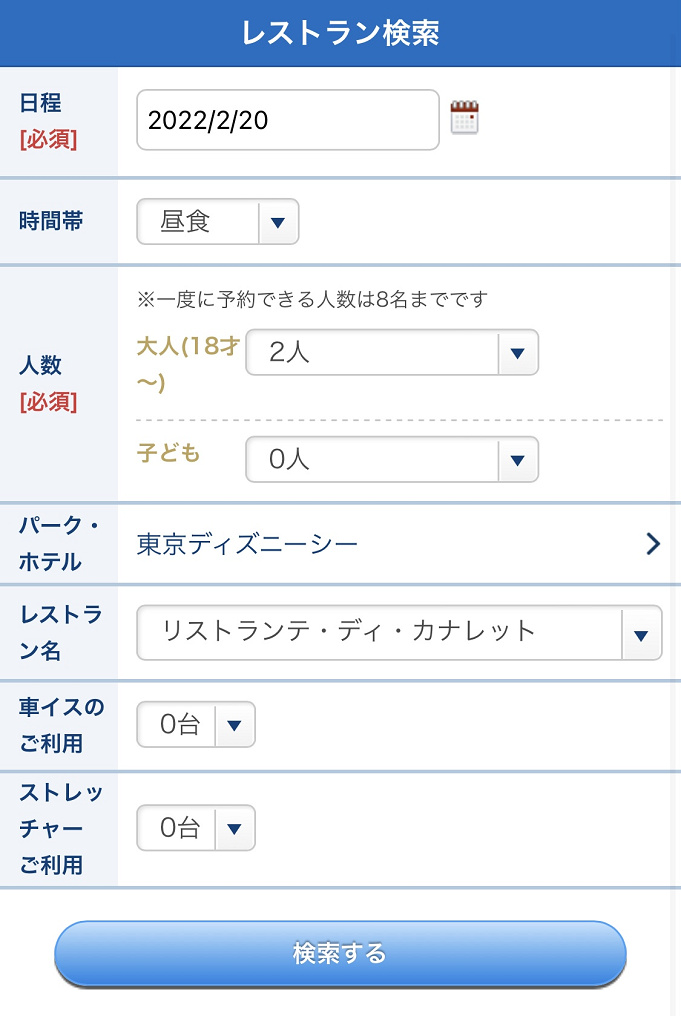Click the arrow of the wheelchair count selector

point(234,725)
